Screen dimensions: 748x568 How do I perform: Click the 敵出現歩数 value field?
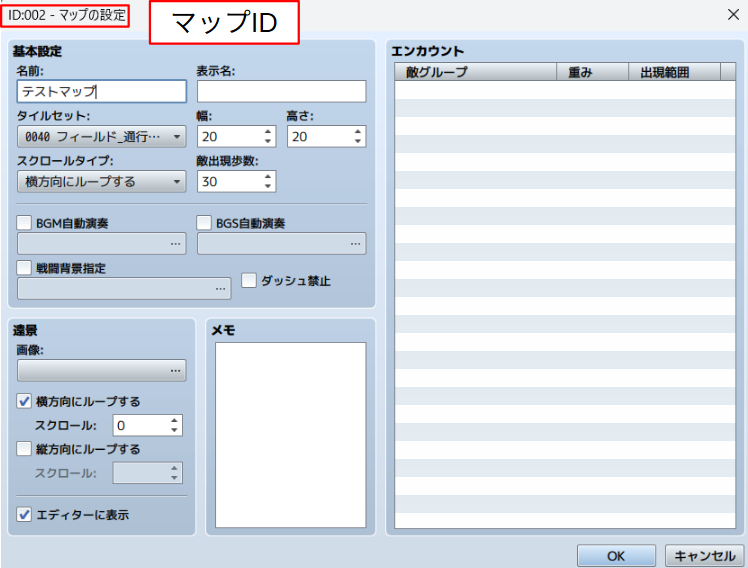click(x=229, y=182)
